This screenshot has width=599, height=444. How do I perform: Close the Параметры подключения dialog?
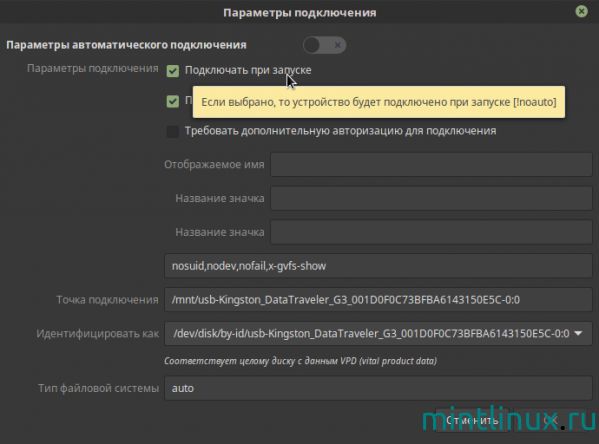pyautogui.click(x=581, y=11)
